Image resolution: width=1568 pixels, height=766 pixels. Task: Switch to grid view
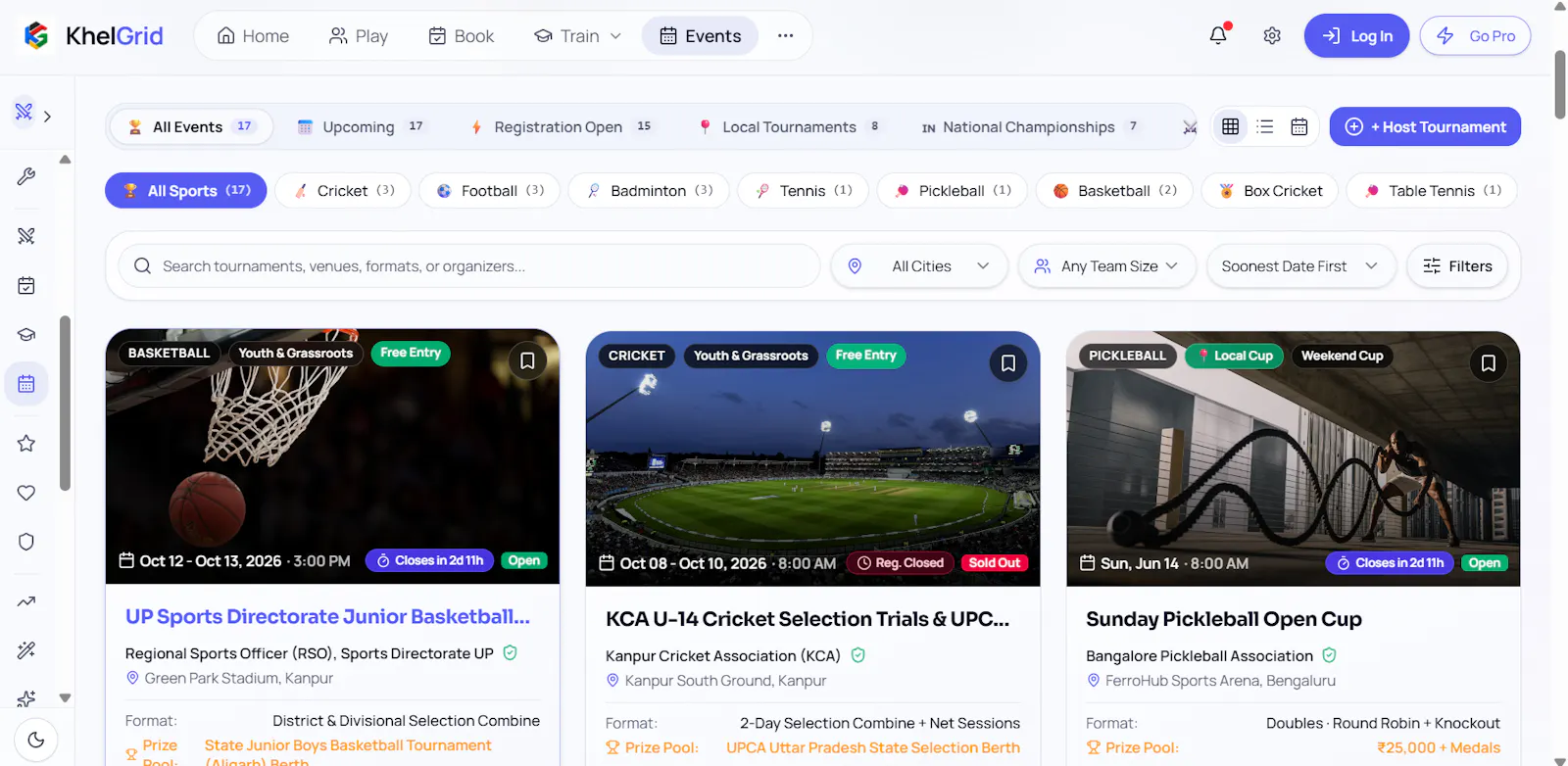point(1230,126)
